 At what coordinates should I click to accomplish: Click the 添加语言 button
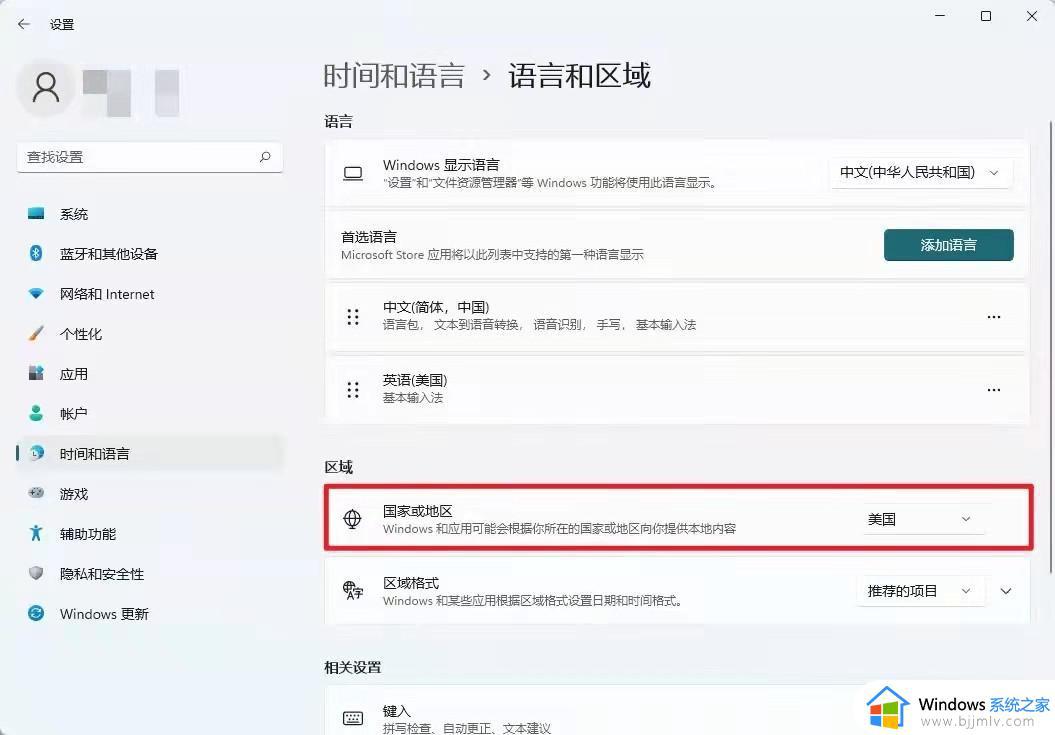coord(949,245)
